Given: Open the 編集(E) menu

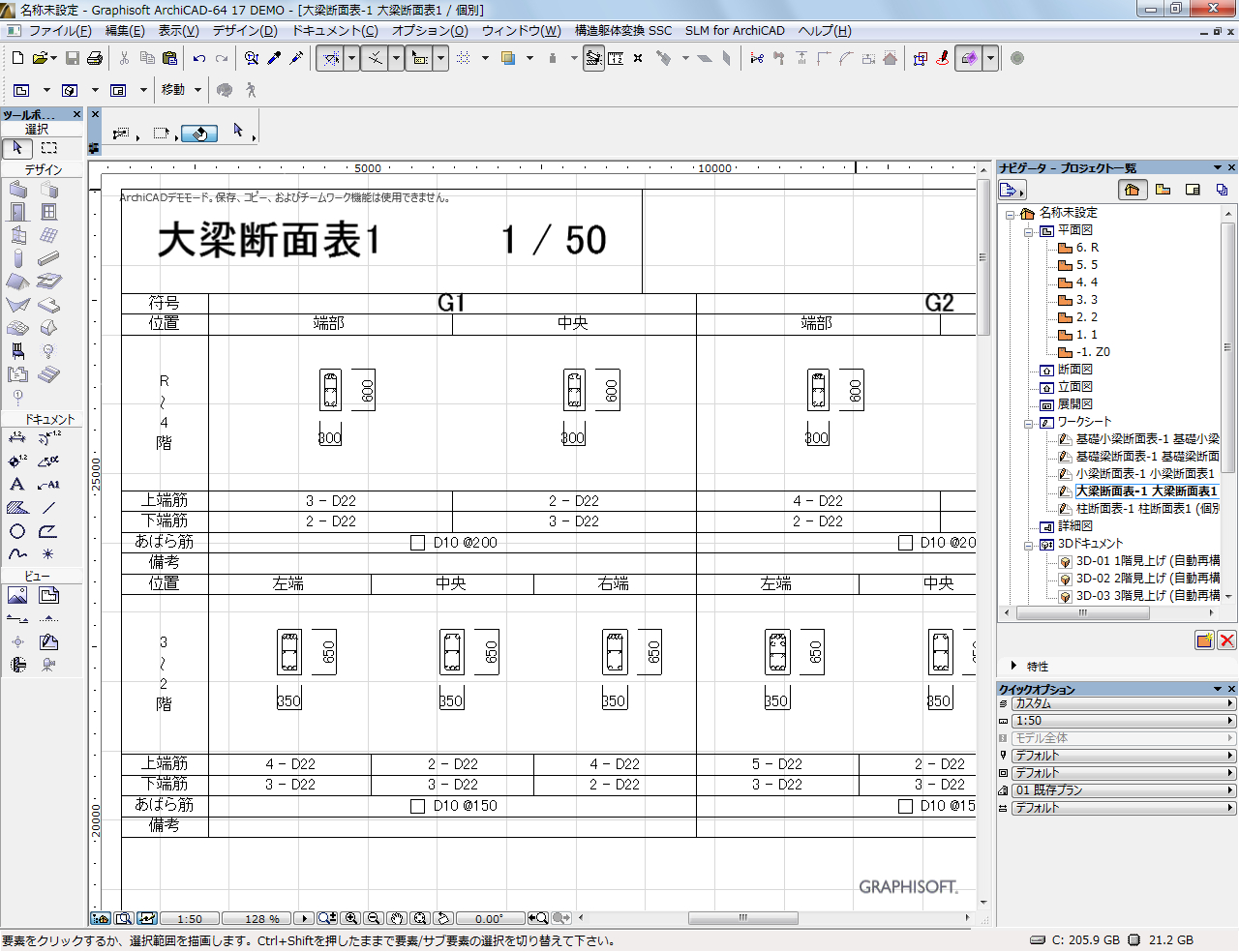Looking at the screenshot, I should click(124, 31).
